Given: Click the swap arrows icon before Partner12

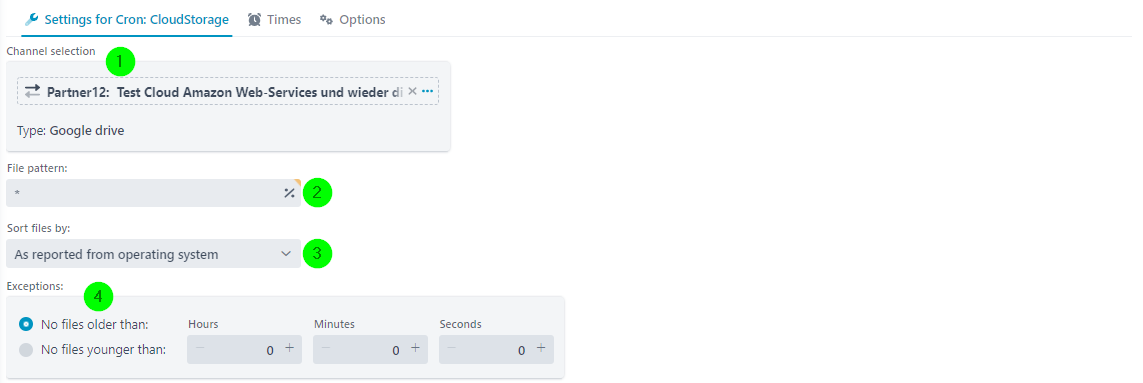Looking at the screenshot, I should [33, 91].
